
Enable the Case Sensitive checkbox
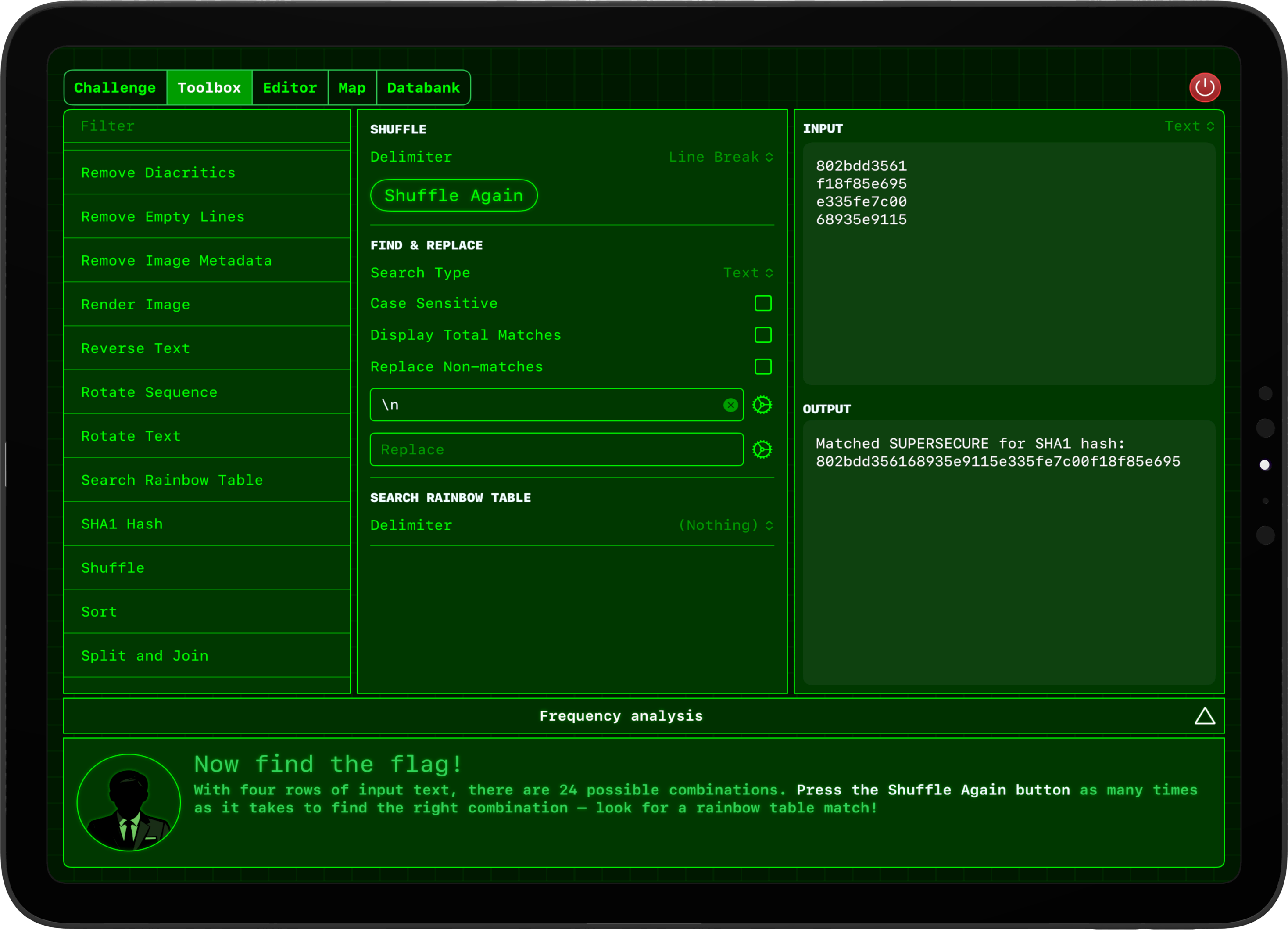coord(763,303)
